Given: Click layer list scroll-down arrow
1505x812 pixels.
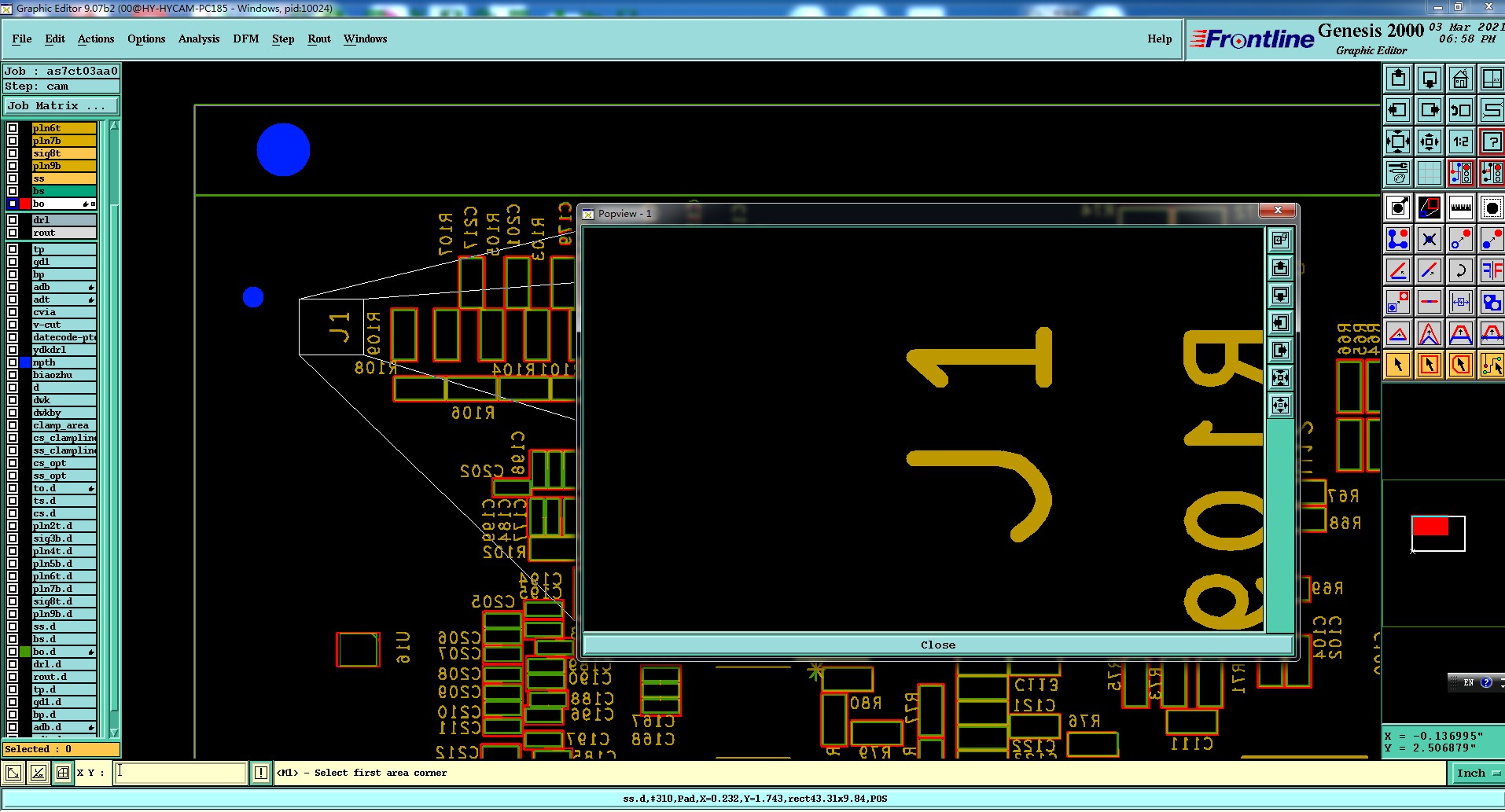Looking at the screenshot, I should tap(114, 733).
